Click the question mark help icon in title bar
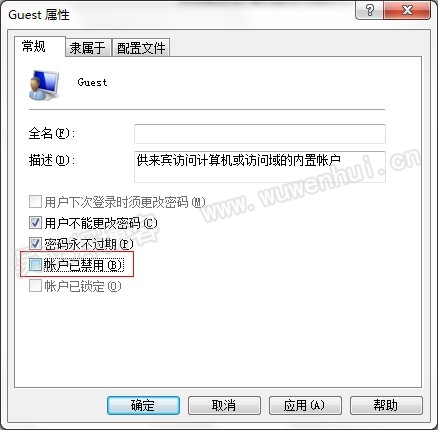This screenshot has height=430, width=438. [369, 10]
